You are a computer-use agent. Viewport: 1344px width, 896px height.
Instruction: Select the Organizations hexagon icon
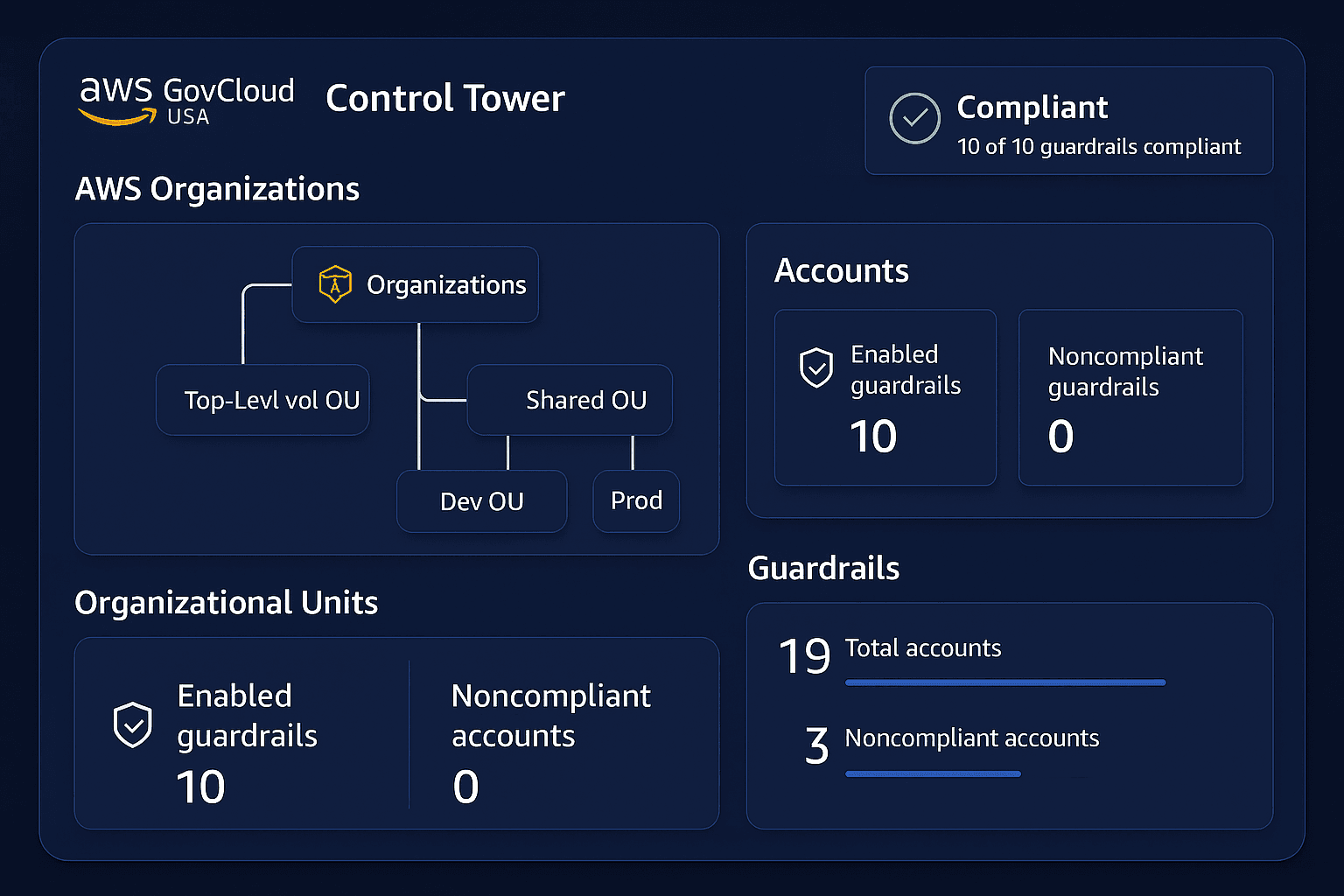[335, 283]
